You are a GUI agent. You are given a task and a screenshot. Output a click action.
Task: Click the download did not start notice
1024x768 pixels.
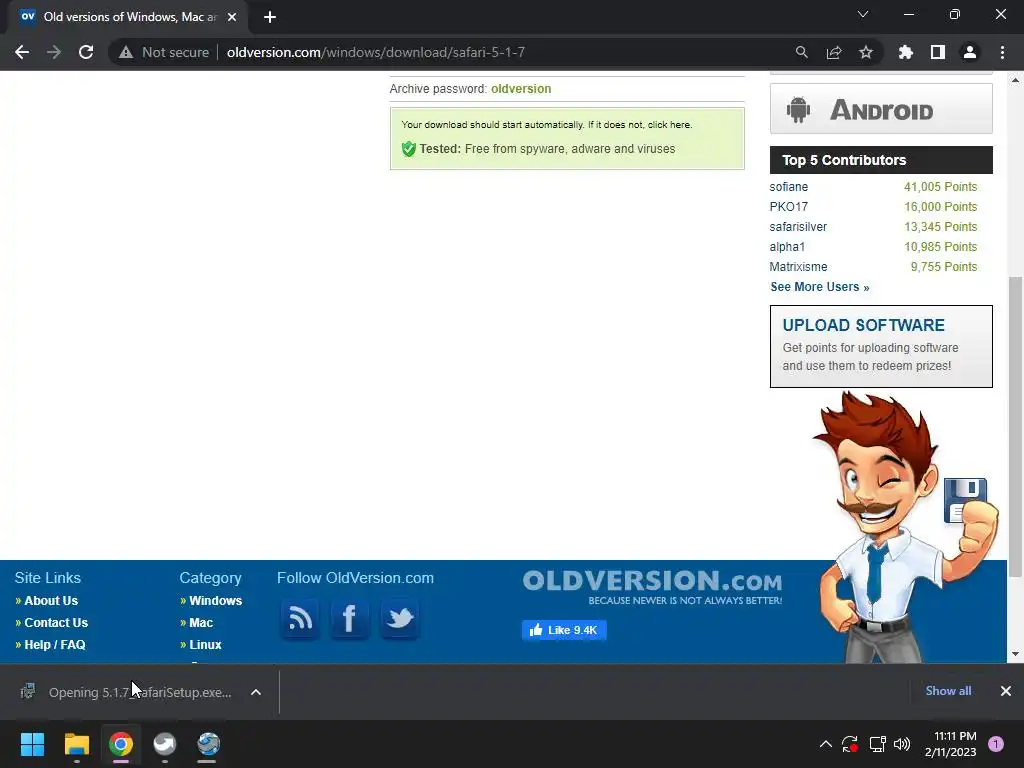coord(547,125)
